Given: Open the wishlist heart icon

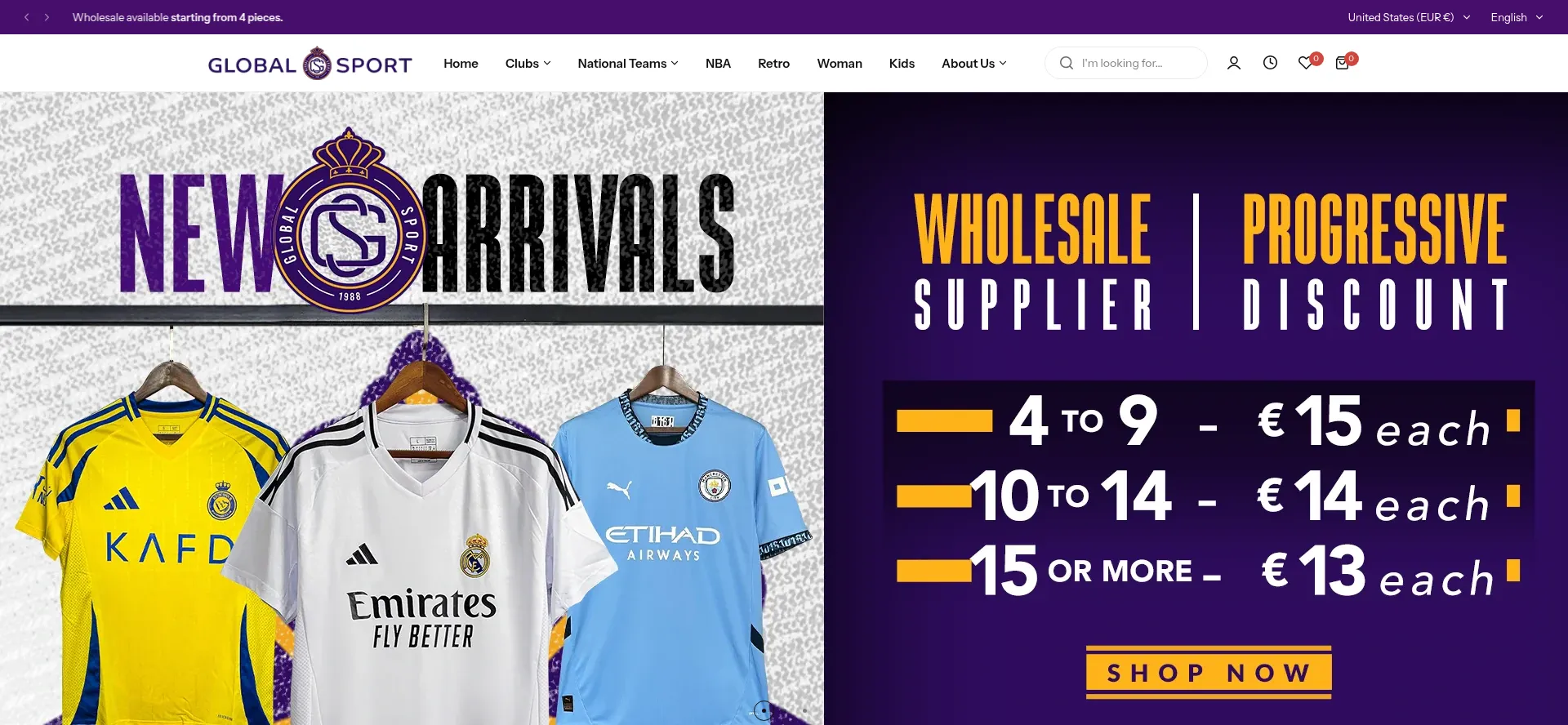Looking at the screenshot, I should pyautogui.click(x=1306, y=63).
